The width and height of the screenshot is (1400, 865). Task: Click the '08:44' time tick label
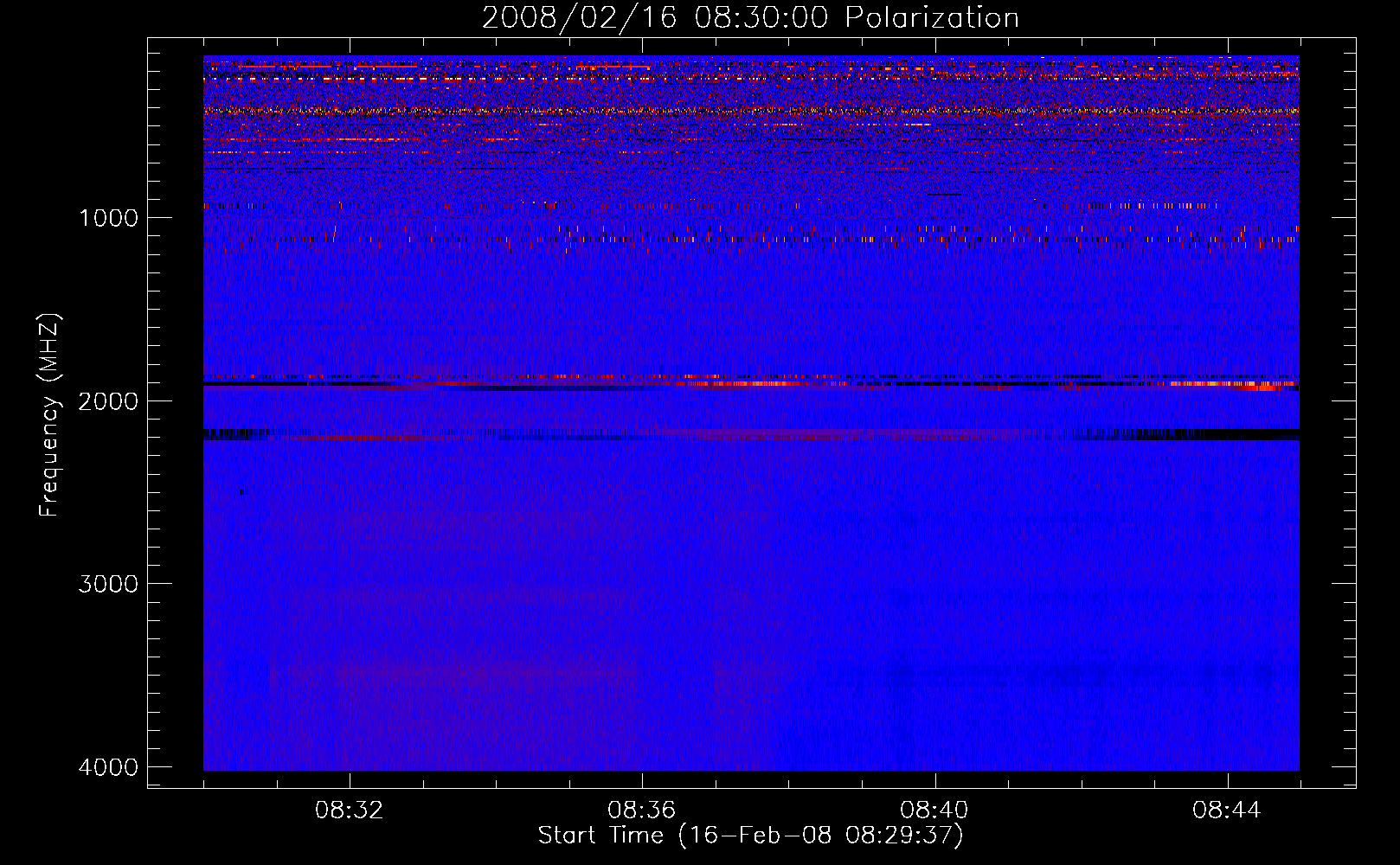pos(1227,811)
